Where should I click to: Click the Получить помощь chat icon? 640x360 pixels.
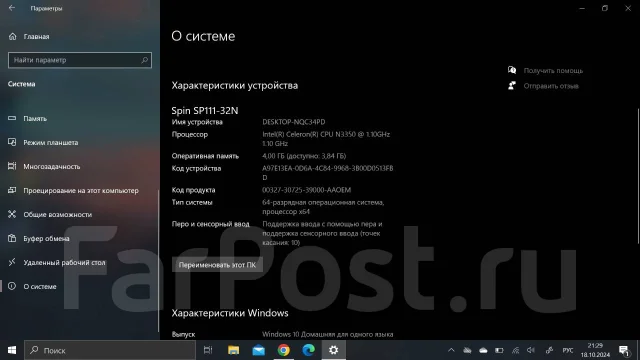(x=512, y=70)
